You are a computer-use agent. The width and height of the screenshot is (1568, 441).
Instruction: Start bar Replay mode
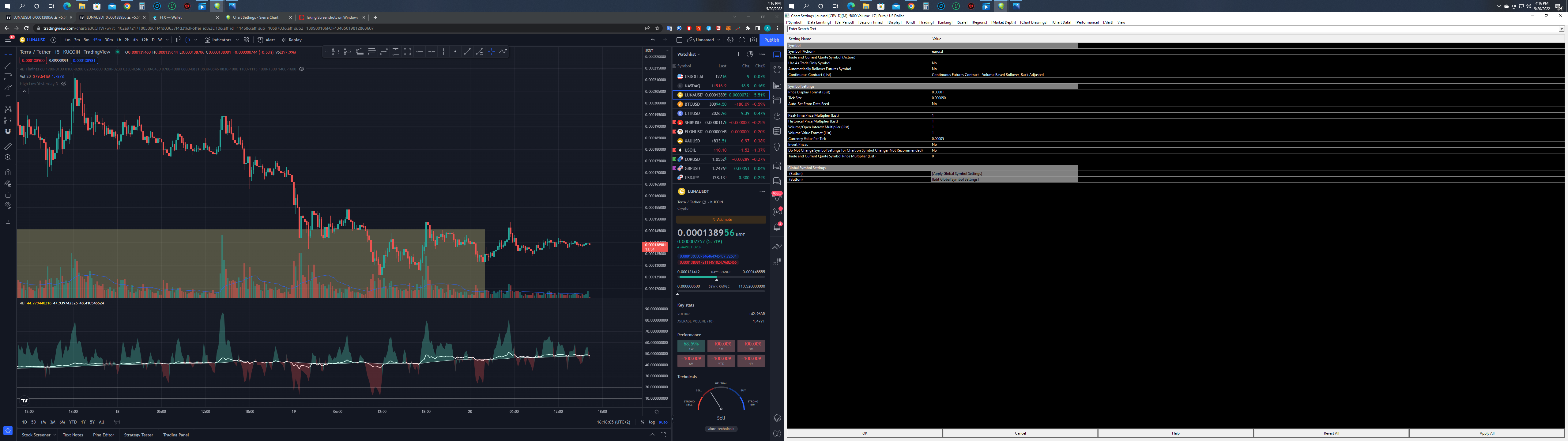click(x=292, y=40)
